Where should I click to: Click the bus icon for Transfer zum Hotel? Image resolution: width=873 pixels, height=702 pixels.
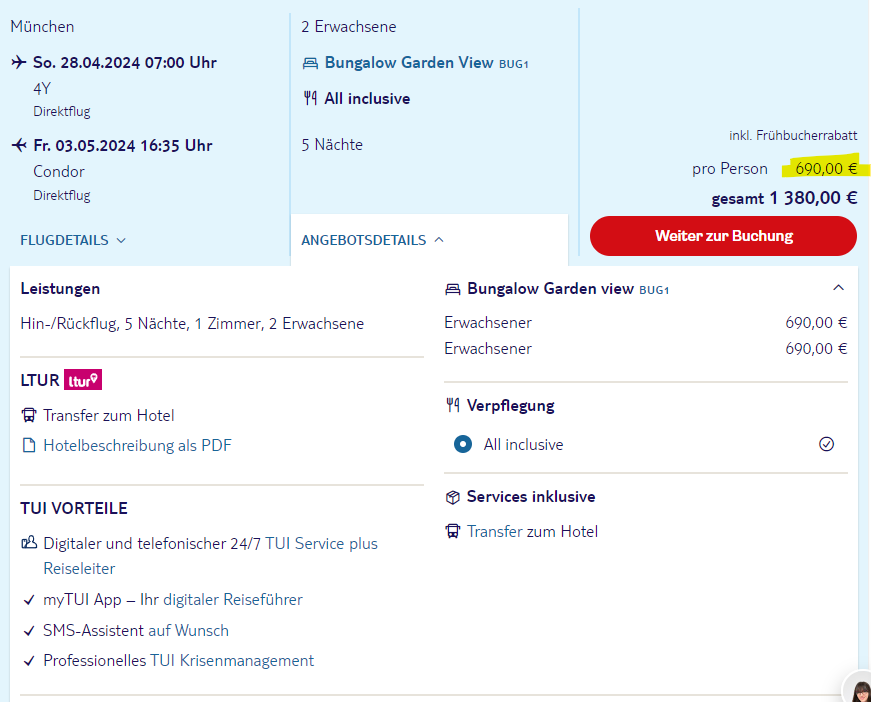pos(28,415)
